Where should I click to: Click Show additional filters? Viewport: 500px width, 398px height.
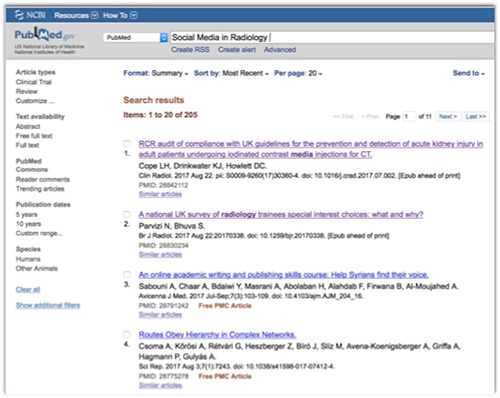coord(48,305)
